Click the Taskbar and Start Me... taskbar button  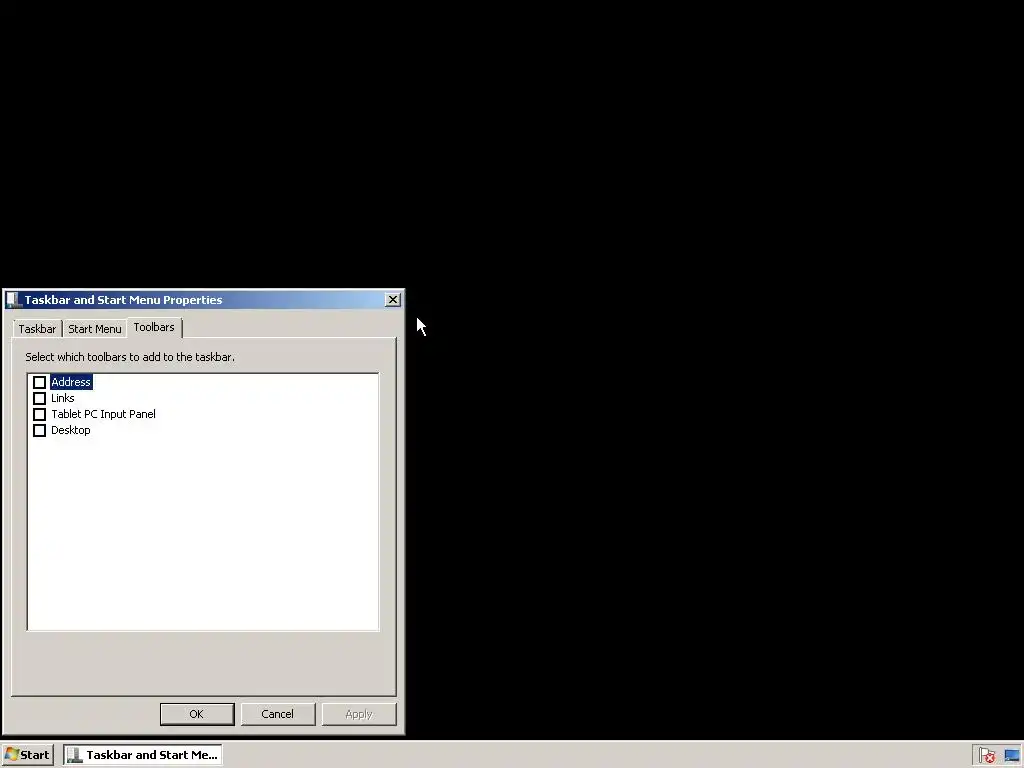(x=143, y=755)
